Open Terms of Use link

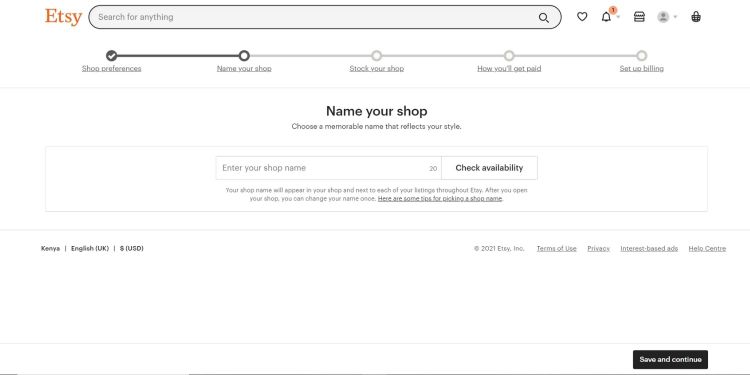[x=556, y=249]
